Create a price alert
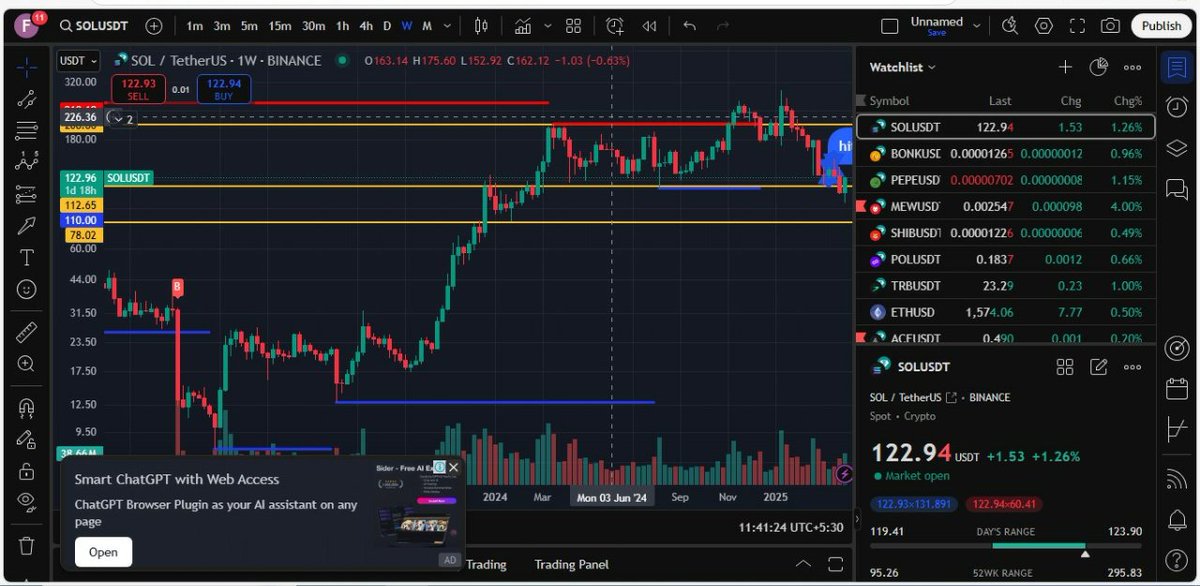 click(x=614, y=26)
